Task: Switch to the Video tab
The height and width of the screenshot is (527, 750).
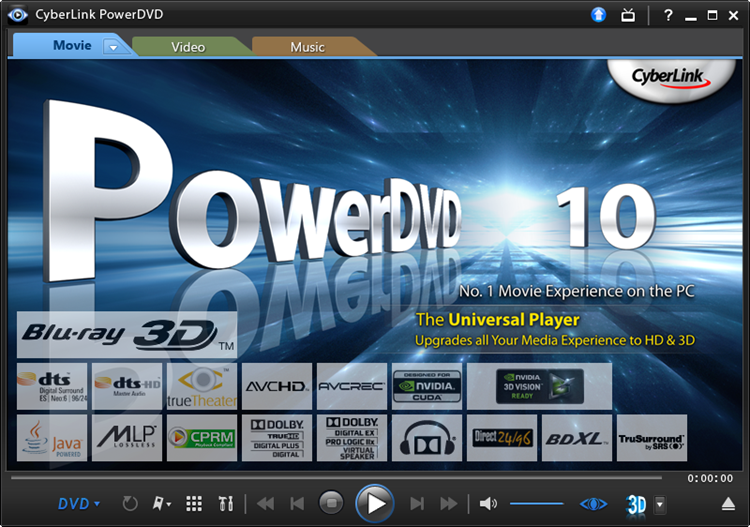Action: 188,47
